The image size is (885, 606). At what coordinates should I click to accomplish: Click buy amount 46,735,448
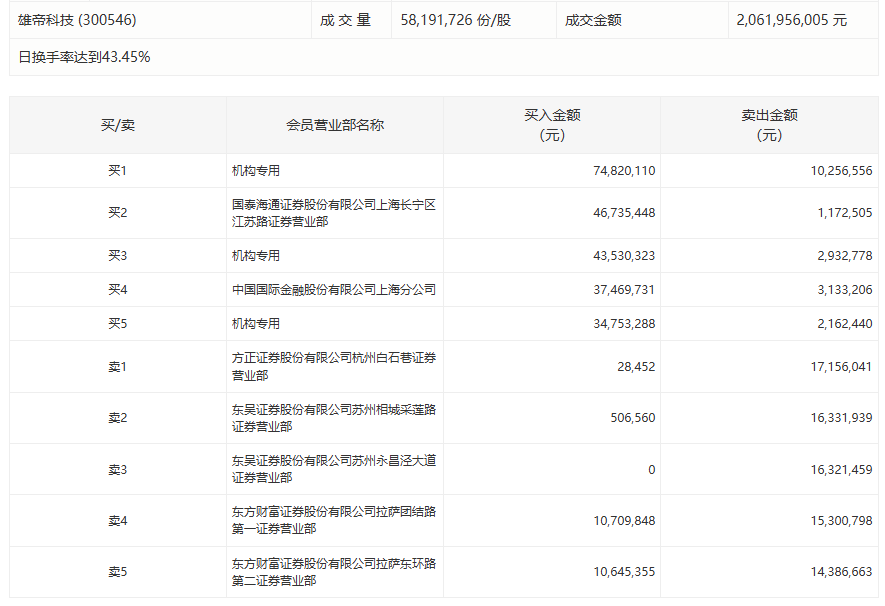[624, 213]
